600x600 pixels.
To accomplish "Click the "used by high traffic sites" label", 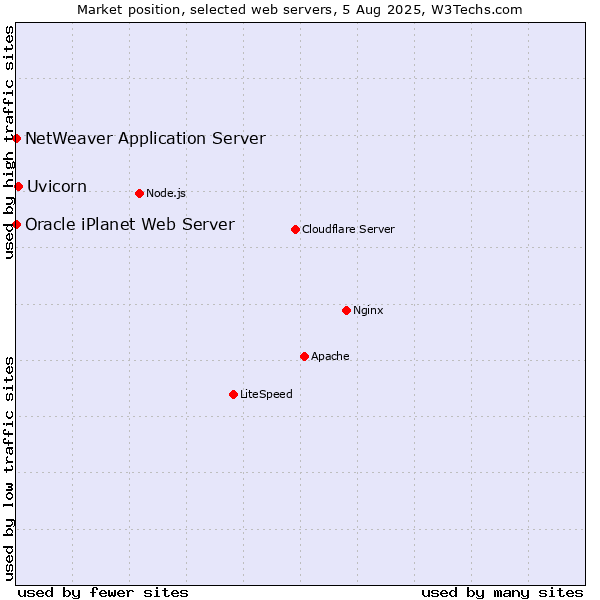I will coord(9,142).
